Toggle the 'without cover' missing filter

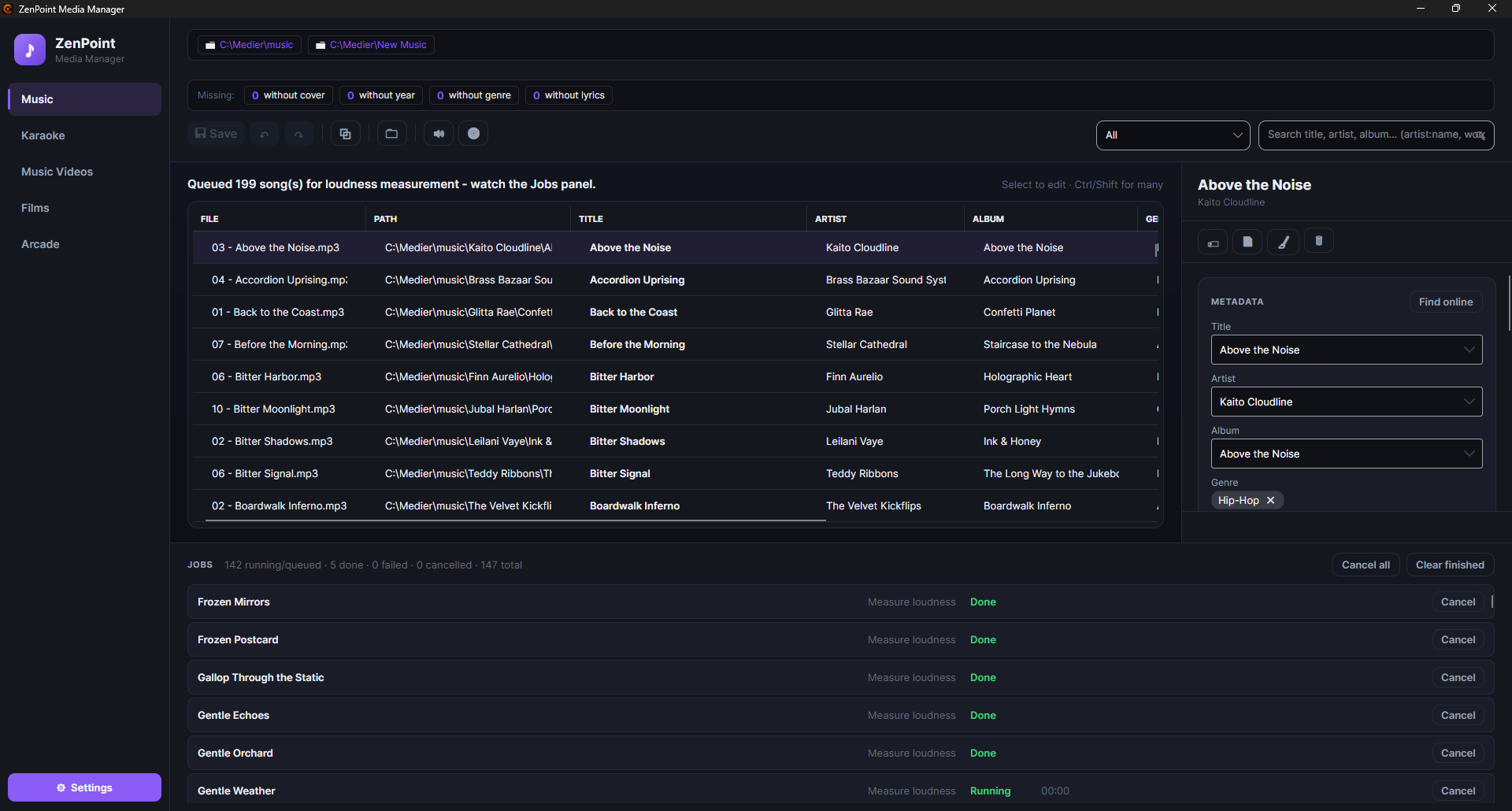coord(288,95)
